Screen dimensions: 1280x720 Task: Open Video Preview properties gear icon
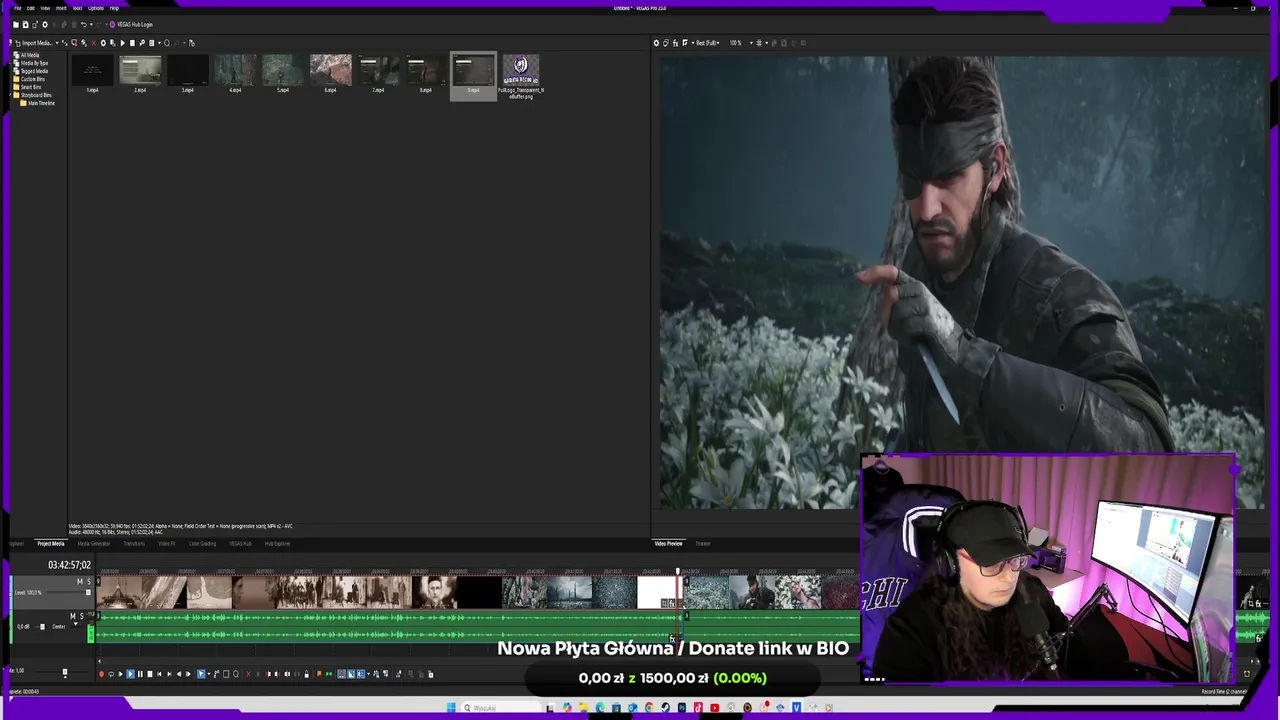pyautogui.click(x=656, y=43)
